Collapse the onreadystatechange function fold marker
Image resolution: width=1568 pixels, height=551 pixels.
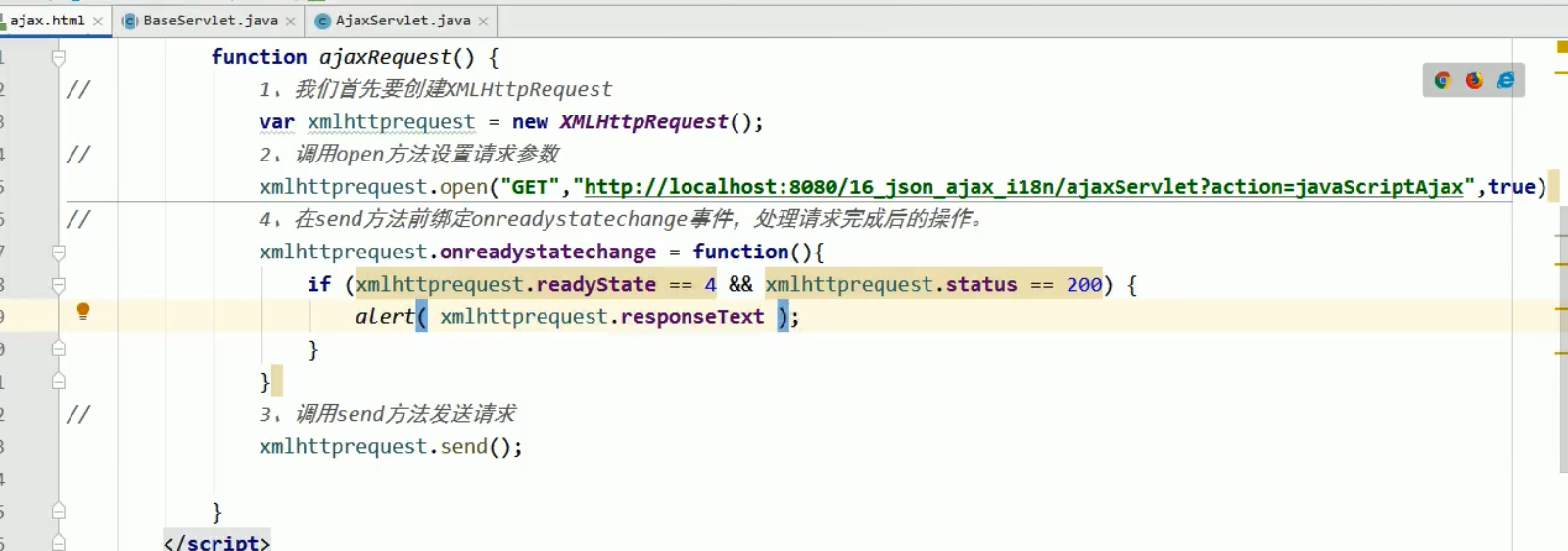[x=59, y=253]
